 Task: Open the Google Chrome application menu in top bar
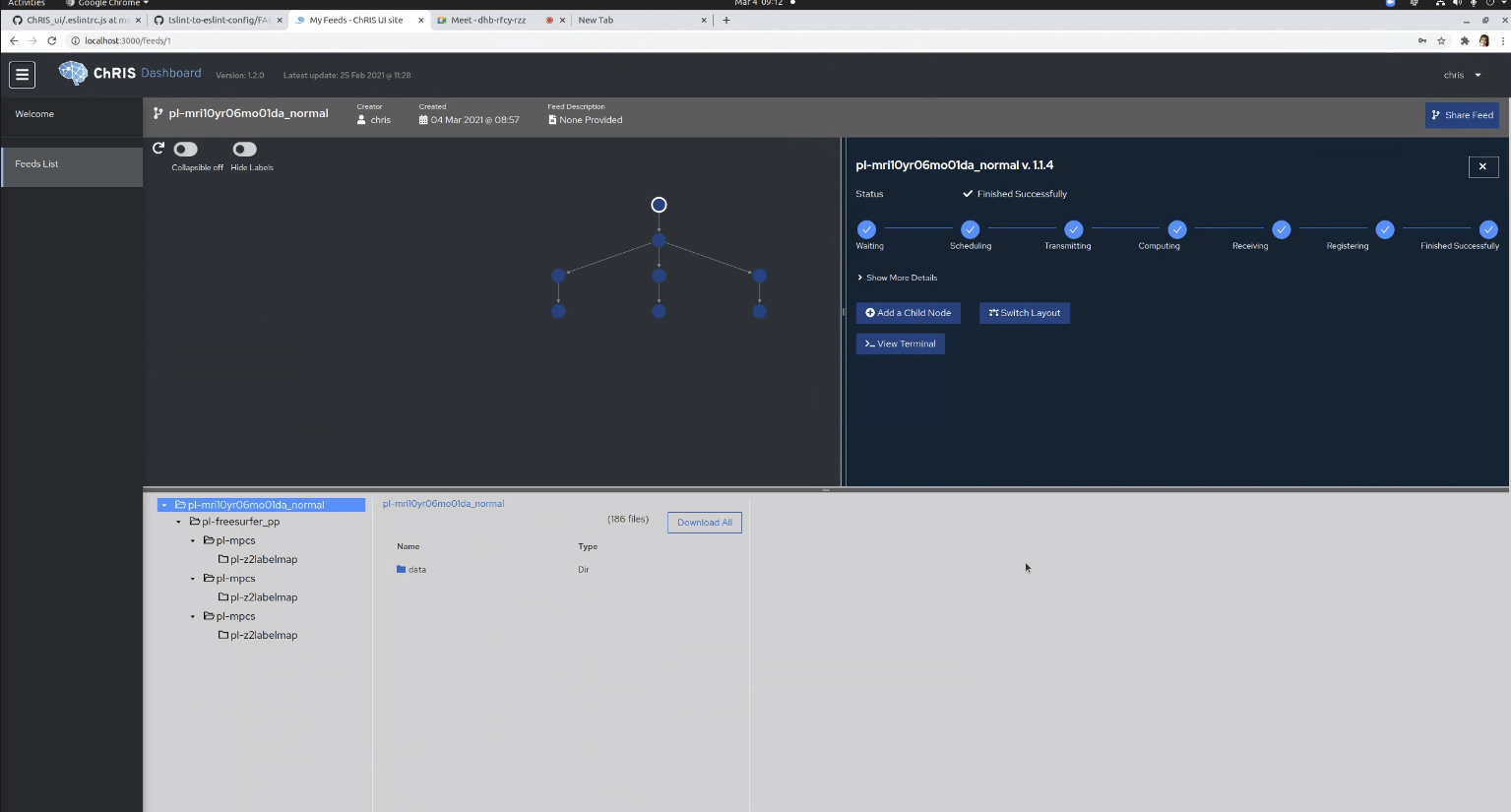[x=107, y=3]
